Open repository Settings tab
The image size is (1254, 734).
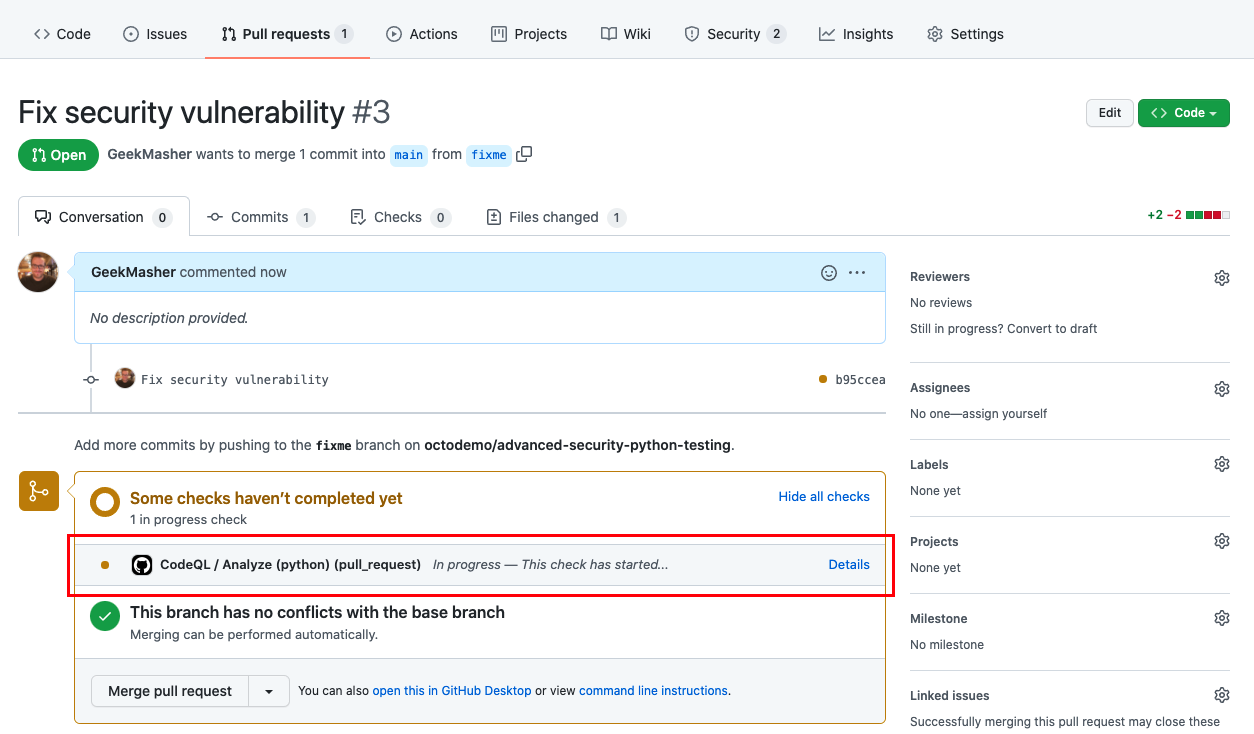(x=965, y=34)
